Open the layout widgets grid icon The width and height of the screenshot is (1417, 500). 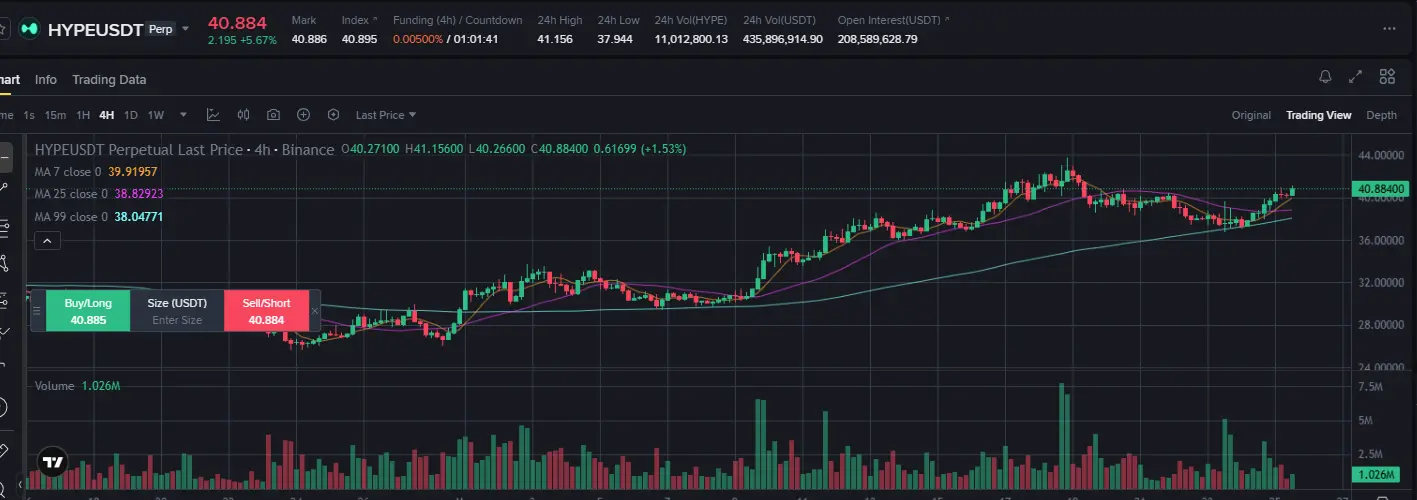[x=1387, y=77]
